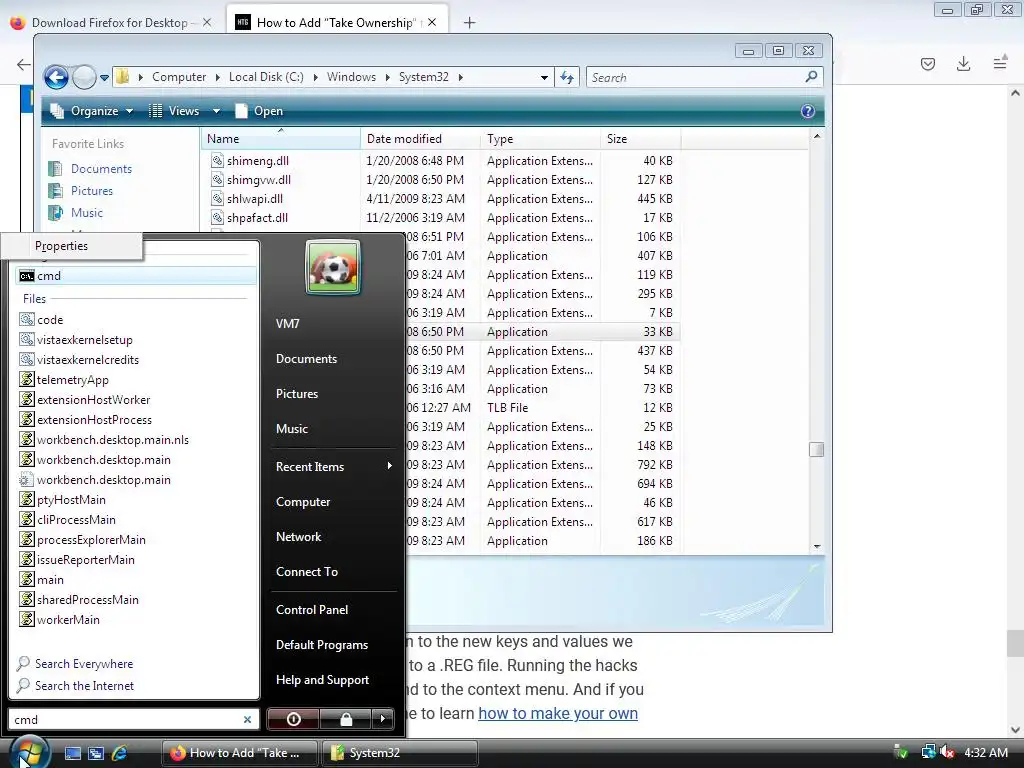The height and width of the screenshot is (768, 1024).
Task: Expand the address bar history dropdown
Action: pyautogui.click(x=544, y=77)
